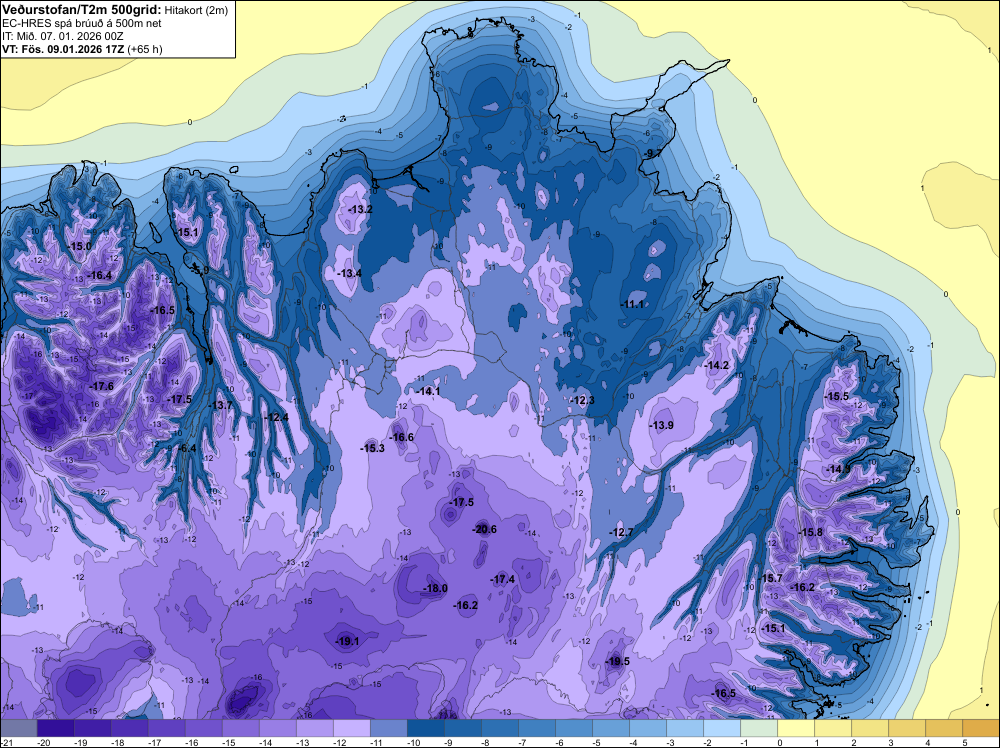Click the -14.1 temperature label
The width and height of the screenshot is (1000, 748).
(428, 391)
